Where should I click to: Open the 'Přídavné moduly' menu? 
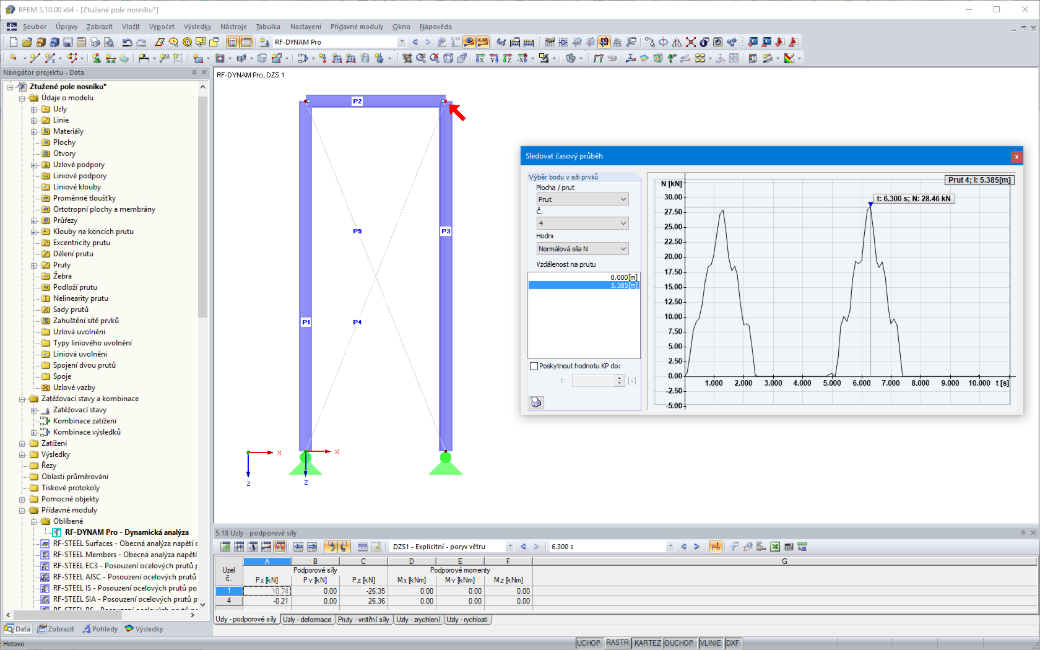pyautogui.click(x=357, y=27)
